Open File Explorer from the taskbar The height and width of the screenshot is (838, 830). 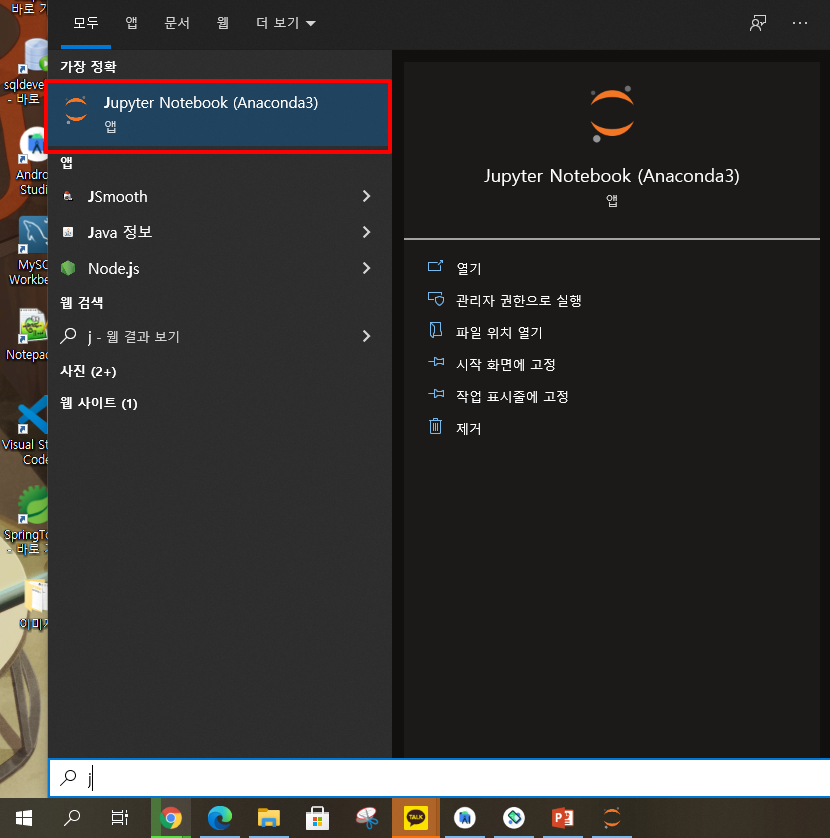(269, 818)
